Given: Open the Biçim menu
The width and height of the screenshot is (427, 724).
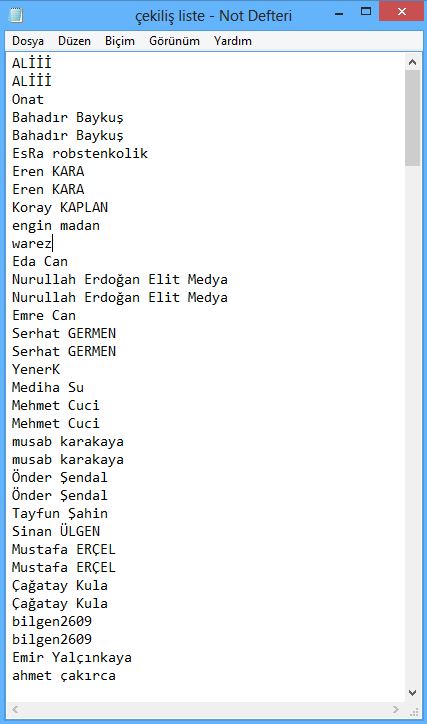Looking at the screenshot, I should click(x=120, y=41).
